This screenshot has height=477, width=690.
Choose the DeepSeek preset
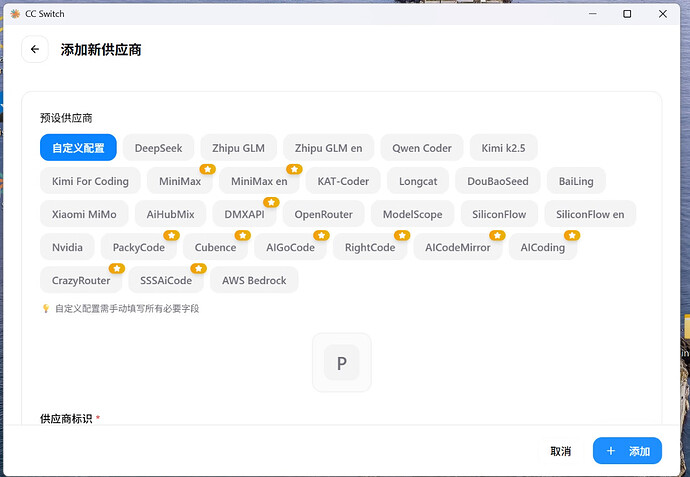pyautogui.click(x=158, y=148)
